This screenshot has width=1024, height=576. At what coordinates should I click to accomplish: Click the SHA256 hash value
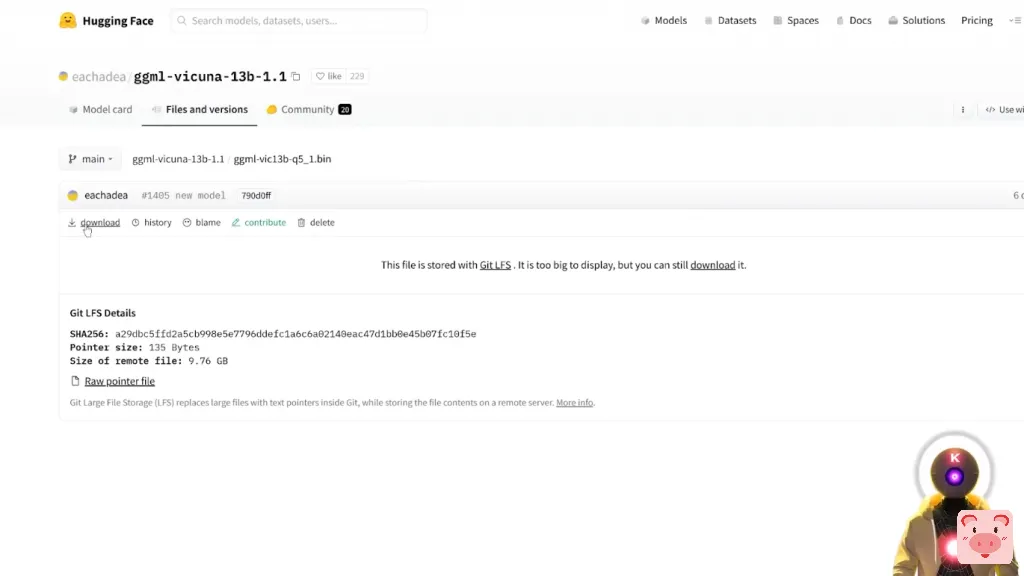pos(296,334)
